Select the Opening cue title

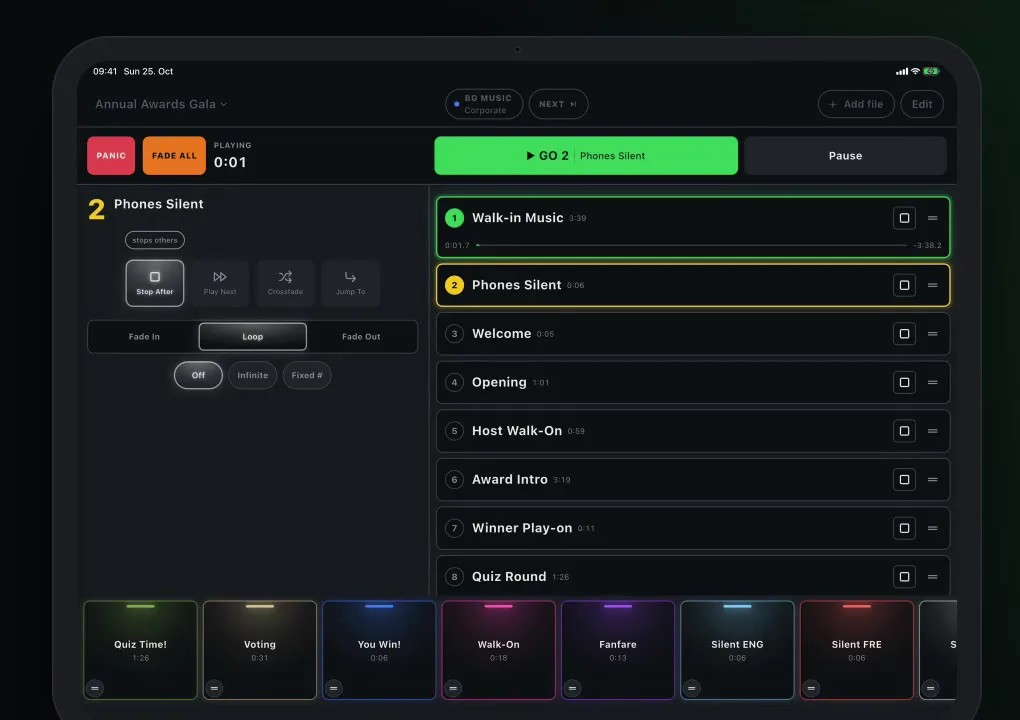(499, 382)
